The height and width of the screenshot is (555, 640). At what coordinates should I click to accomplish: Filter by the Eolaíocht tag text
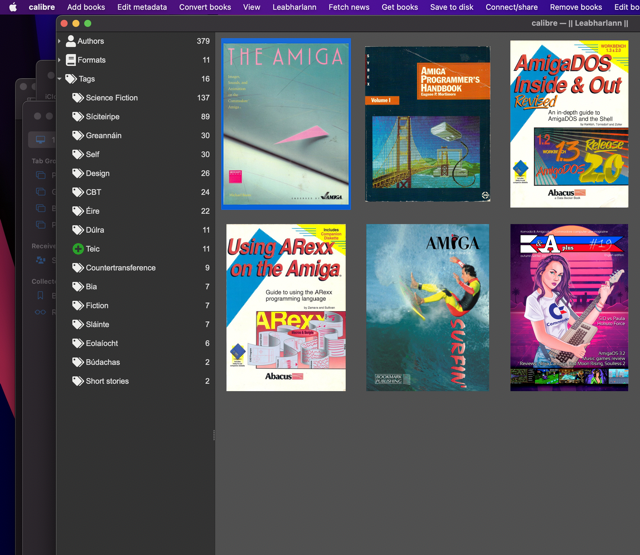[102, 343]
